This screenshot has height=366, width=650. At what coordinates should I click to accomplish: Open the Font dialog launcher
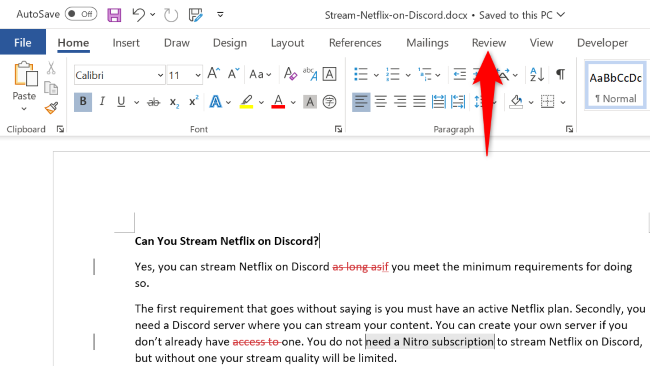(x=338, y=129)
